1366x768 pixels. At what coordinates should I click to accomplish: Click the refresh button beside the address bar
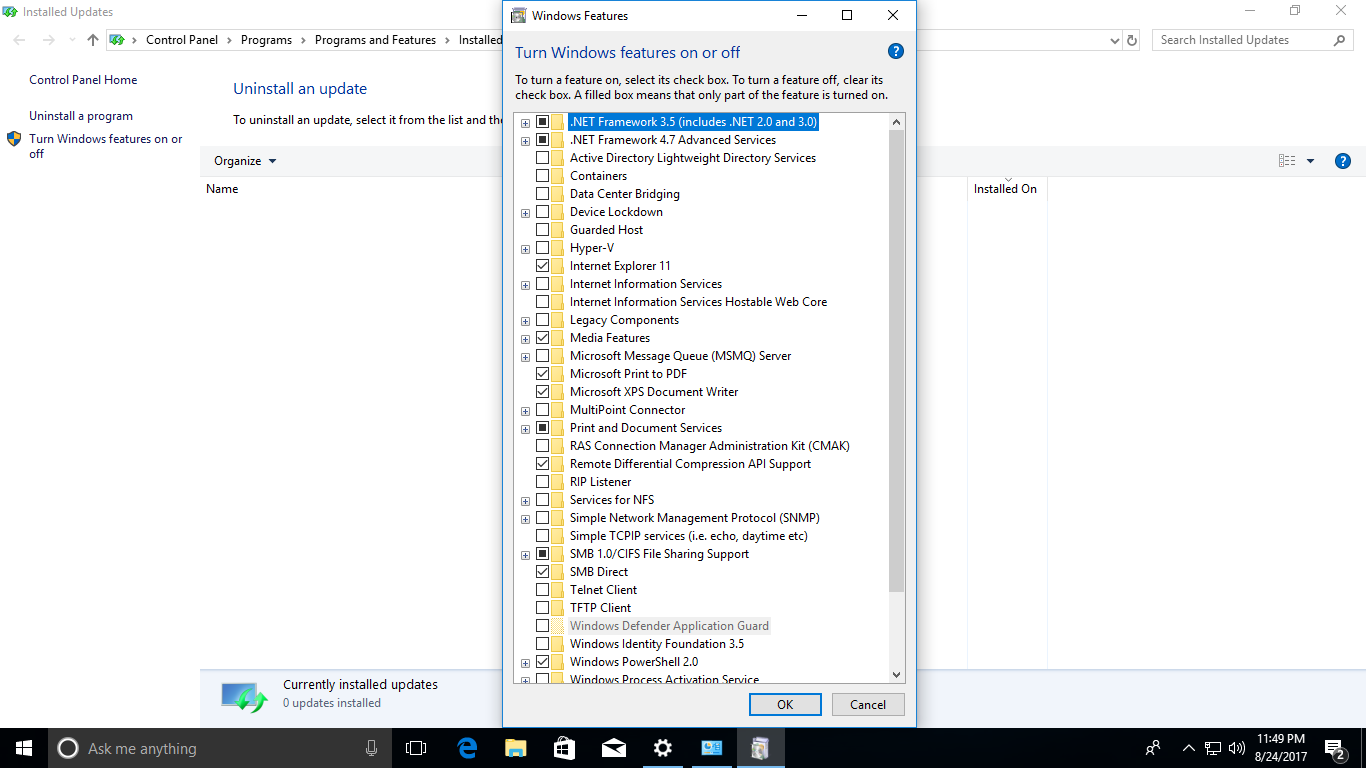(1132, 40)
